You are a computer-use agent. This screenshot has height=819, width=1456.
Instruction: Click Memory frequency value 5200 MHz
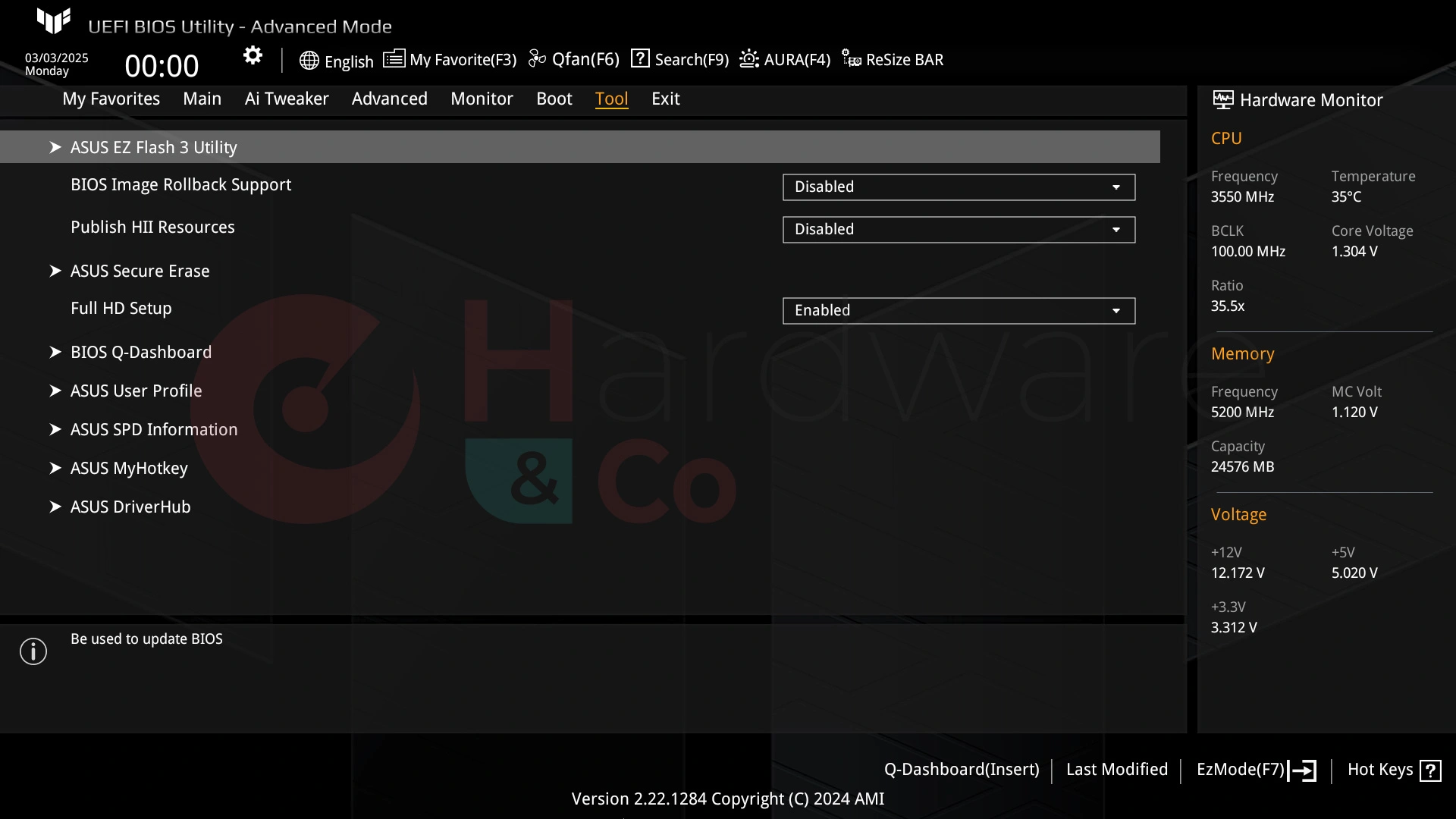click(x=1242, y=413)
